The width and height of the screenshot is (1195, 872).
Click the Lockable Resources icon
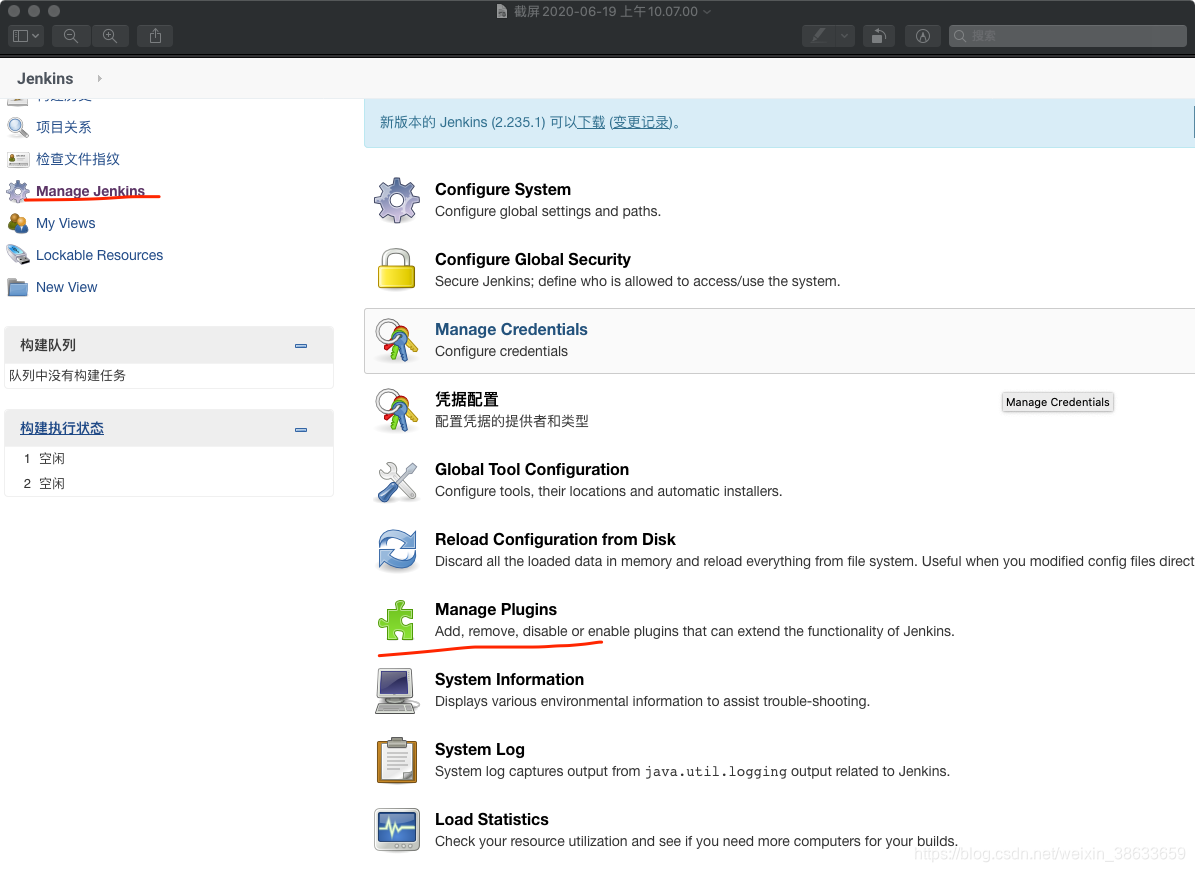click(x=18, y=255)
